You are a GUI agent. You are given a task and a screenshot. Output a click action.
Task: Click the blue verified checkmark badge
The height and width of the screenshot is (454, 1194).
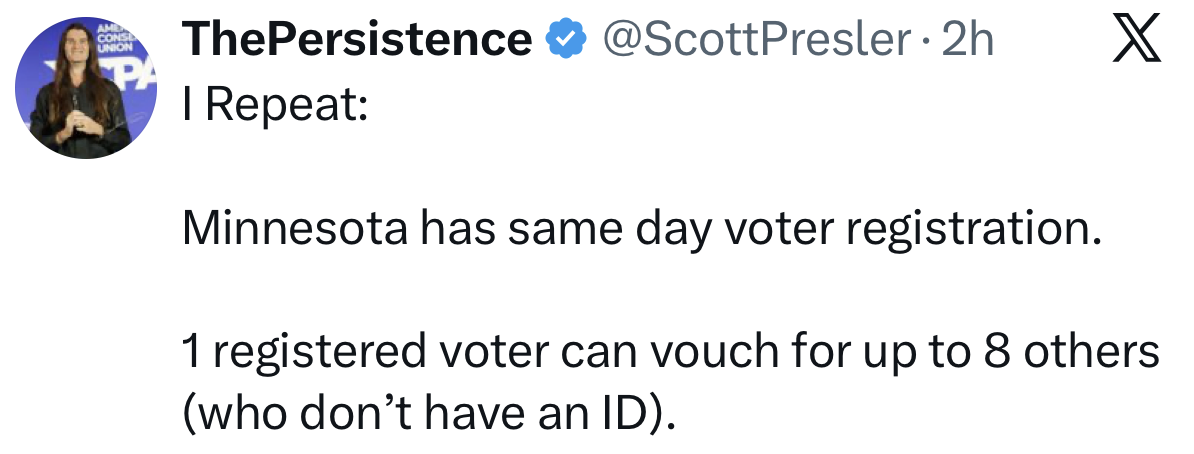pos(562,40)
